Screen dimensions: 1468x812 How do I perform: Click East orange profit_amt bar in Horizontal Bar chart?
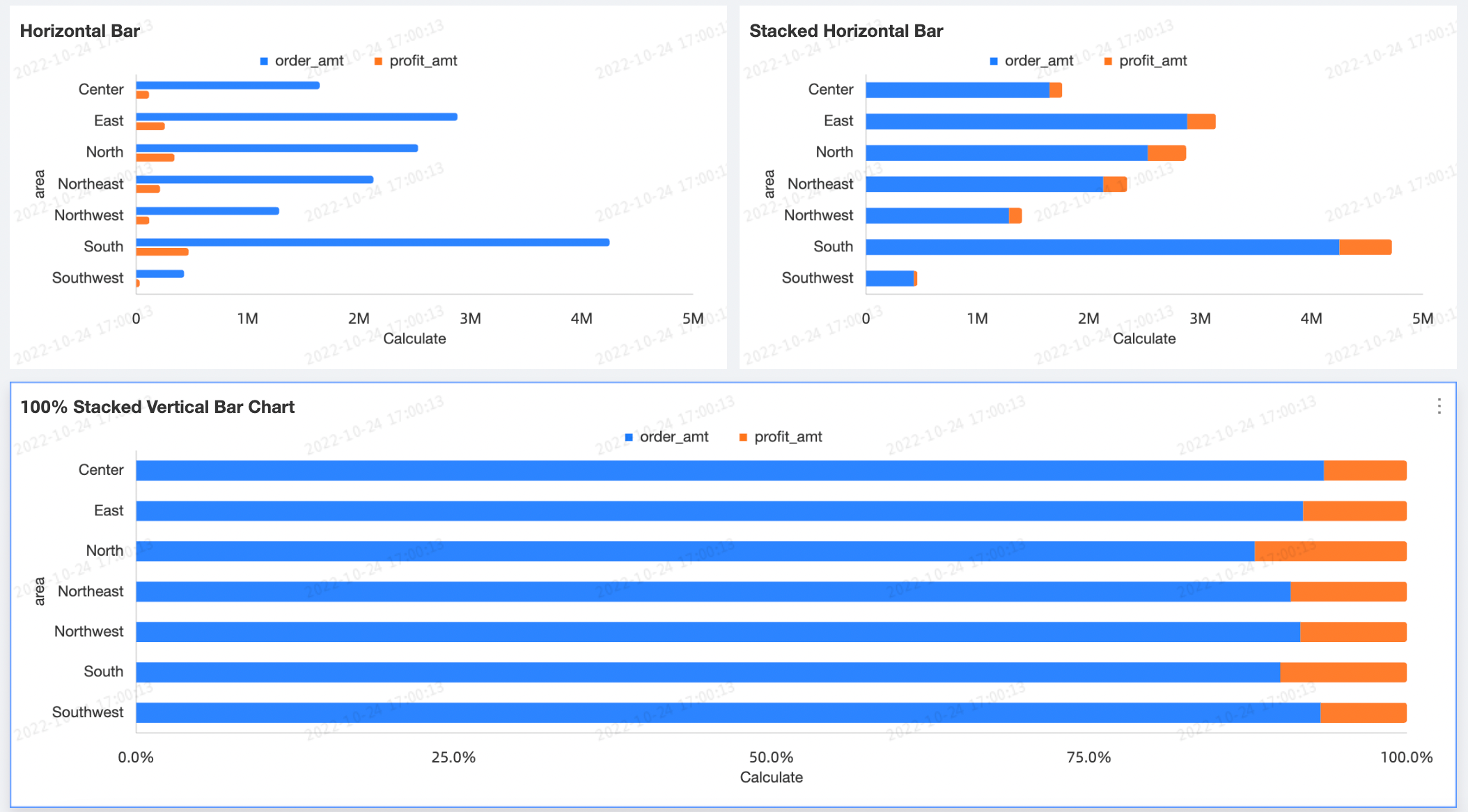pos(150,126)
